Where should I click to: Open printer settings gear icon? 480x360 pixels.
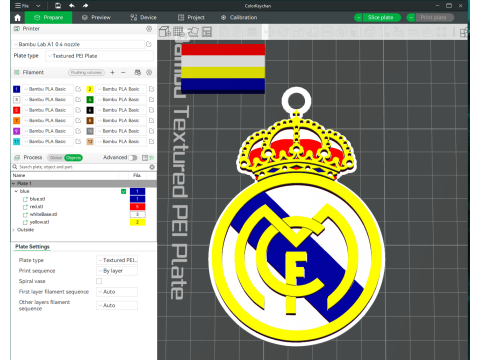[149, 29]
